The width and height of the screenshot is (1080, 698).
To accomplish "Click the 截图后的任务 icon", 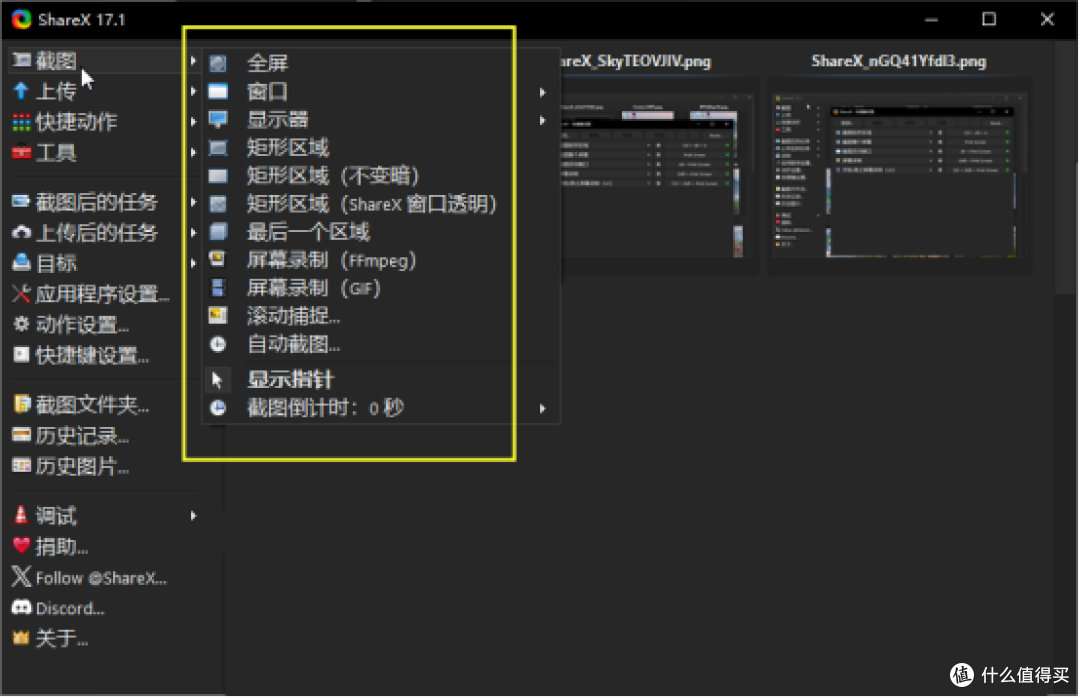I will point(21,202).
